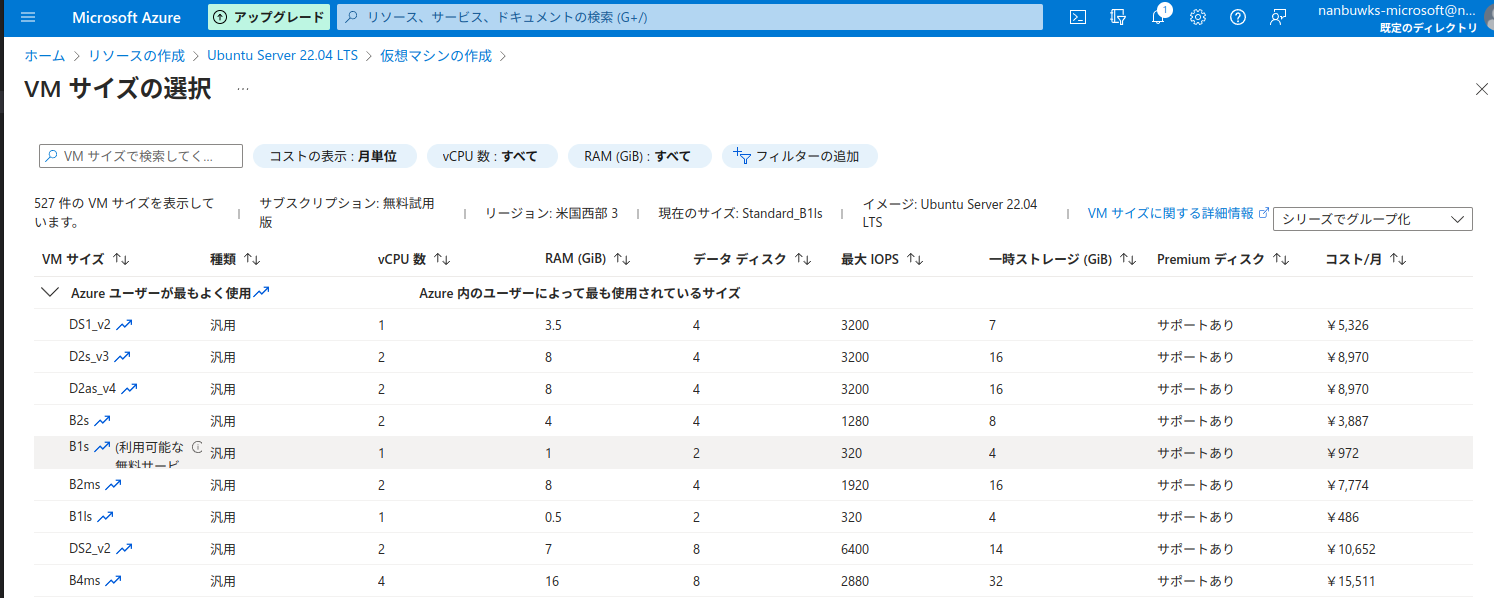Open the vCPU 数 : すべて filter
Screen dimensions: 1494x598
490,156
